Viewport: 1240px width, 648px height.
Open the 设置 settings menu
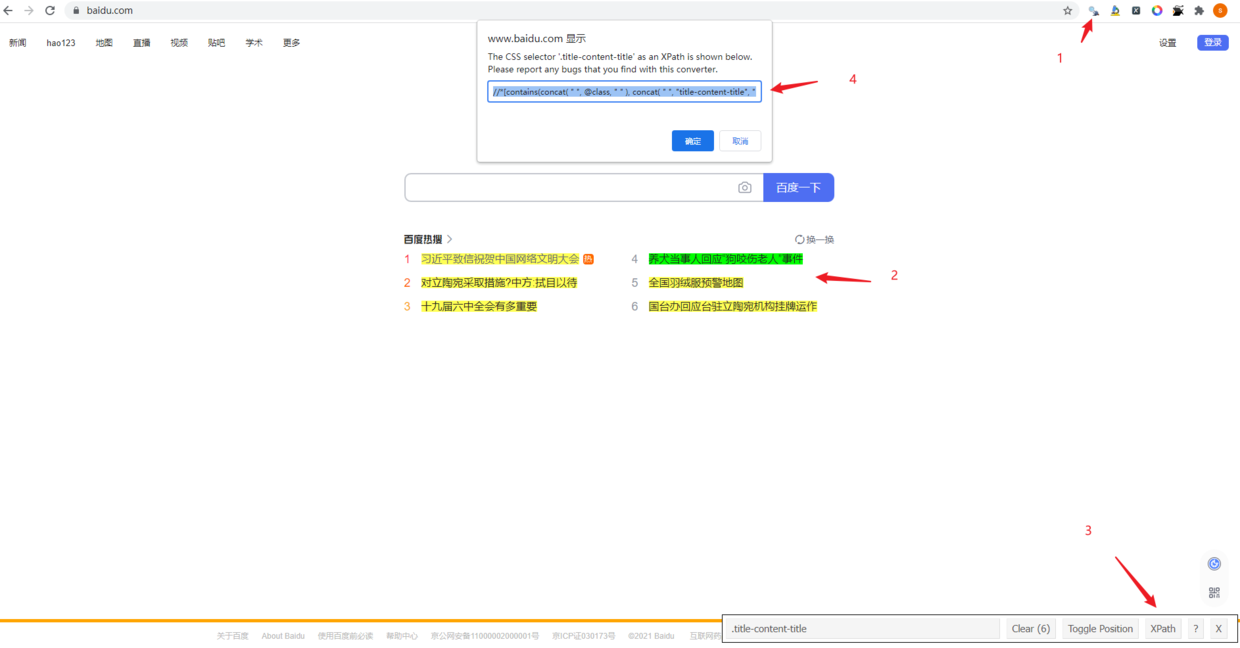tap(1167, 43)
